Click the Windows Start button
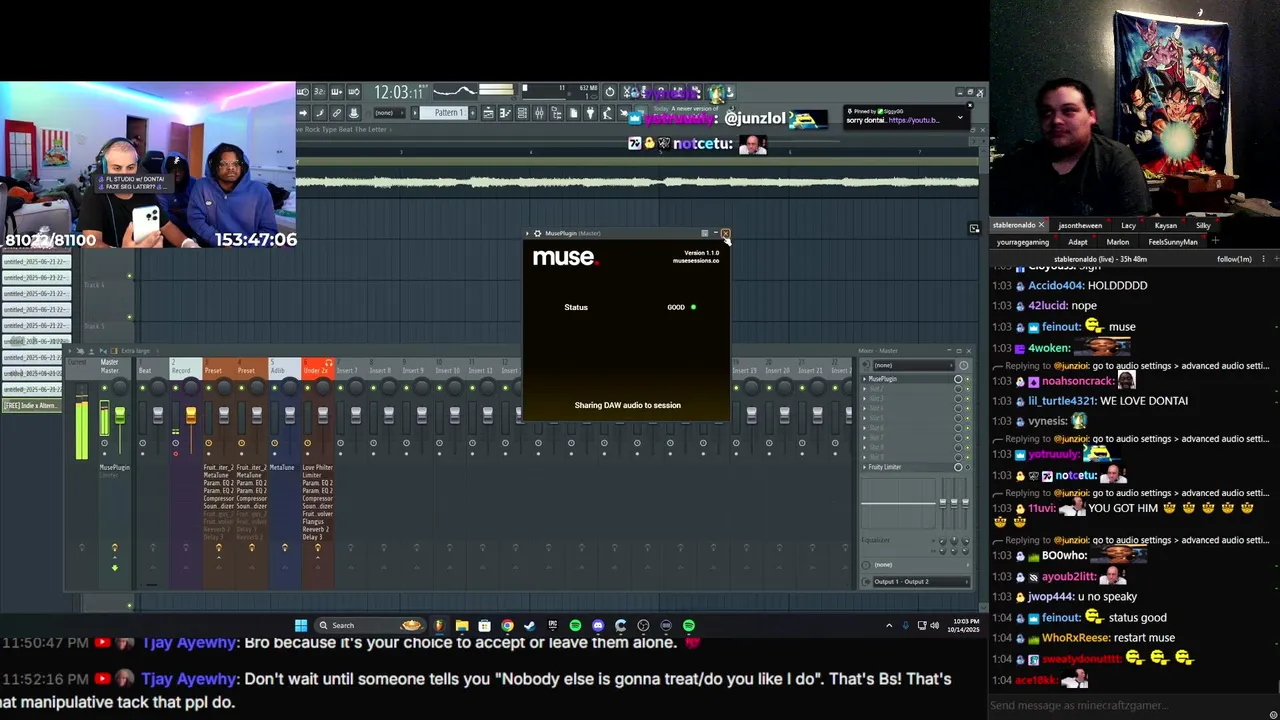Image resolution: width=1280 pixels, height=720 pixels. (x=300, y=625)
